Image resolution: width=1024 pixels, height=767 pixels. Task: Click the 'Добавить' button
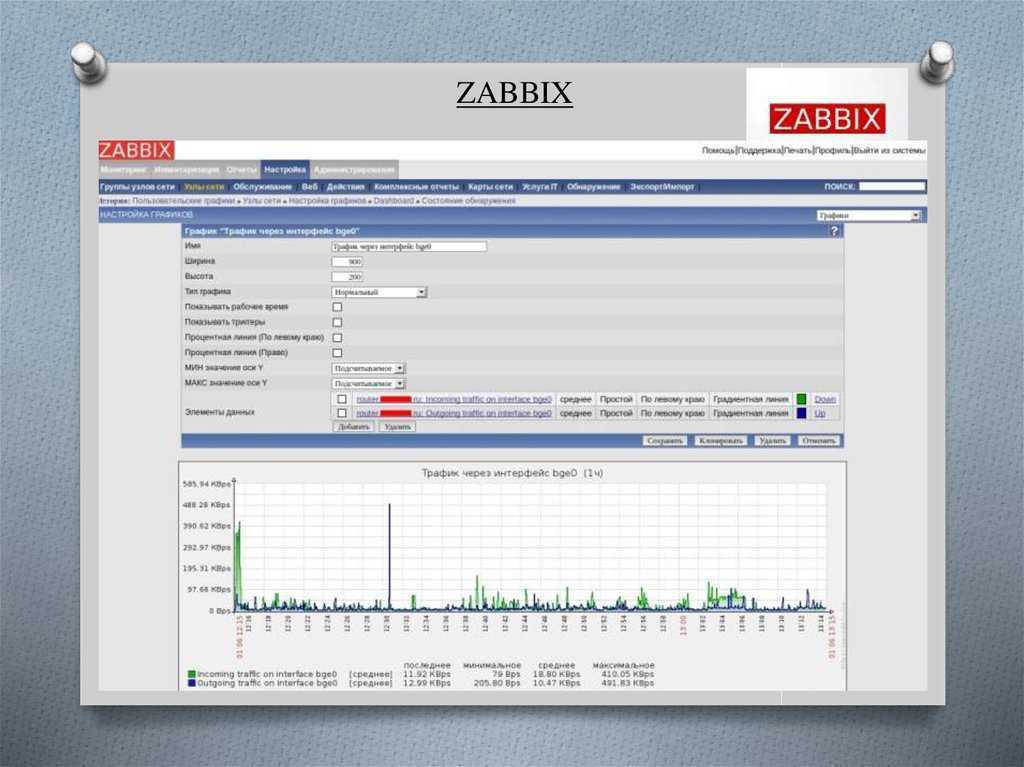tap(353, 427)
